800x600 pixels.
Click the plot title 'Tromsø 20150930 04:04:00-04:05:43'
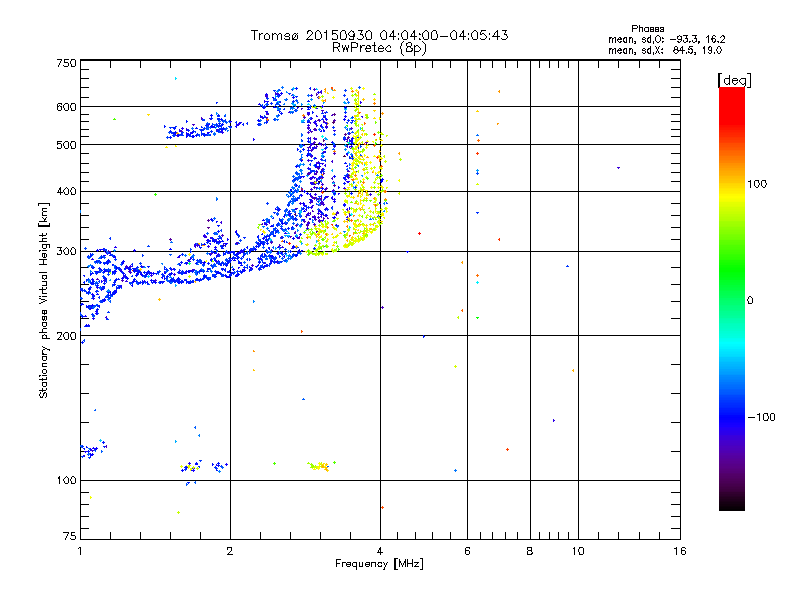(379, 35)
